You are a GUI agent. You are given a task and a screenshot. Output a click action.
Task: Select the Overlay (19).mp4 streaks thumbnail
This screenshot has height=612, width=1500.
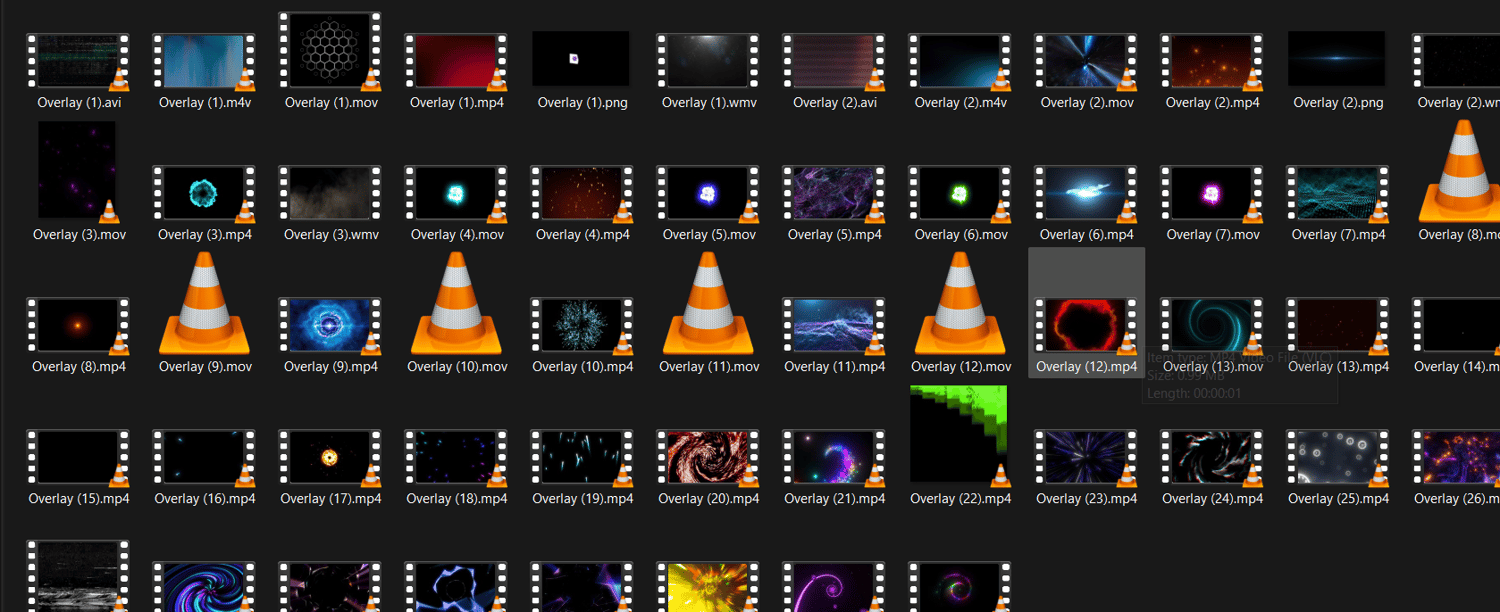coord(582,458)
